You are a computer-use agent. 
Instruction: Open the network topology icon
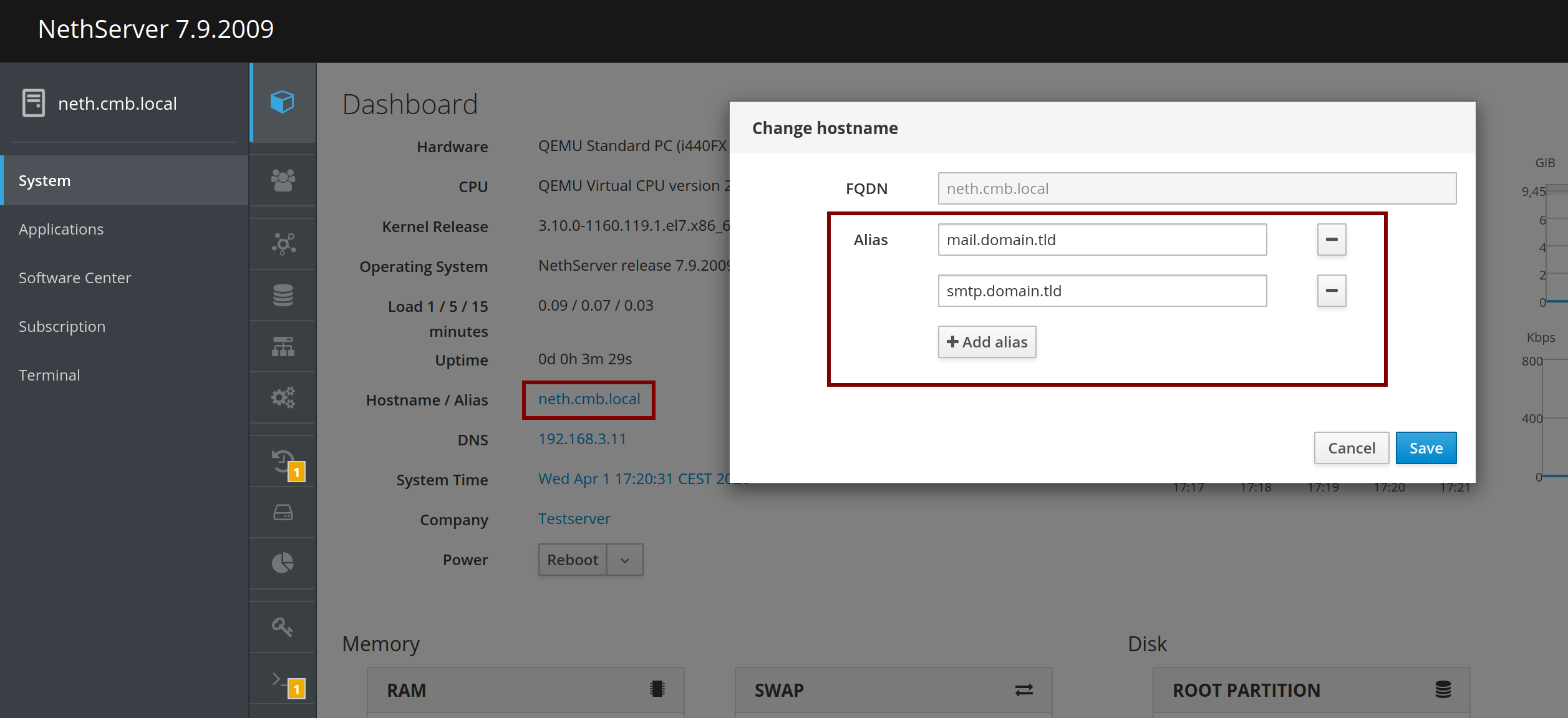tap(283, 346)
